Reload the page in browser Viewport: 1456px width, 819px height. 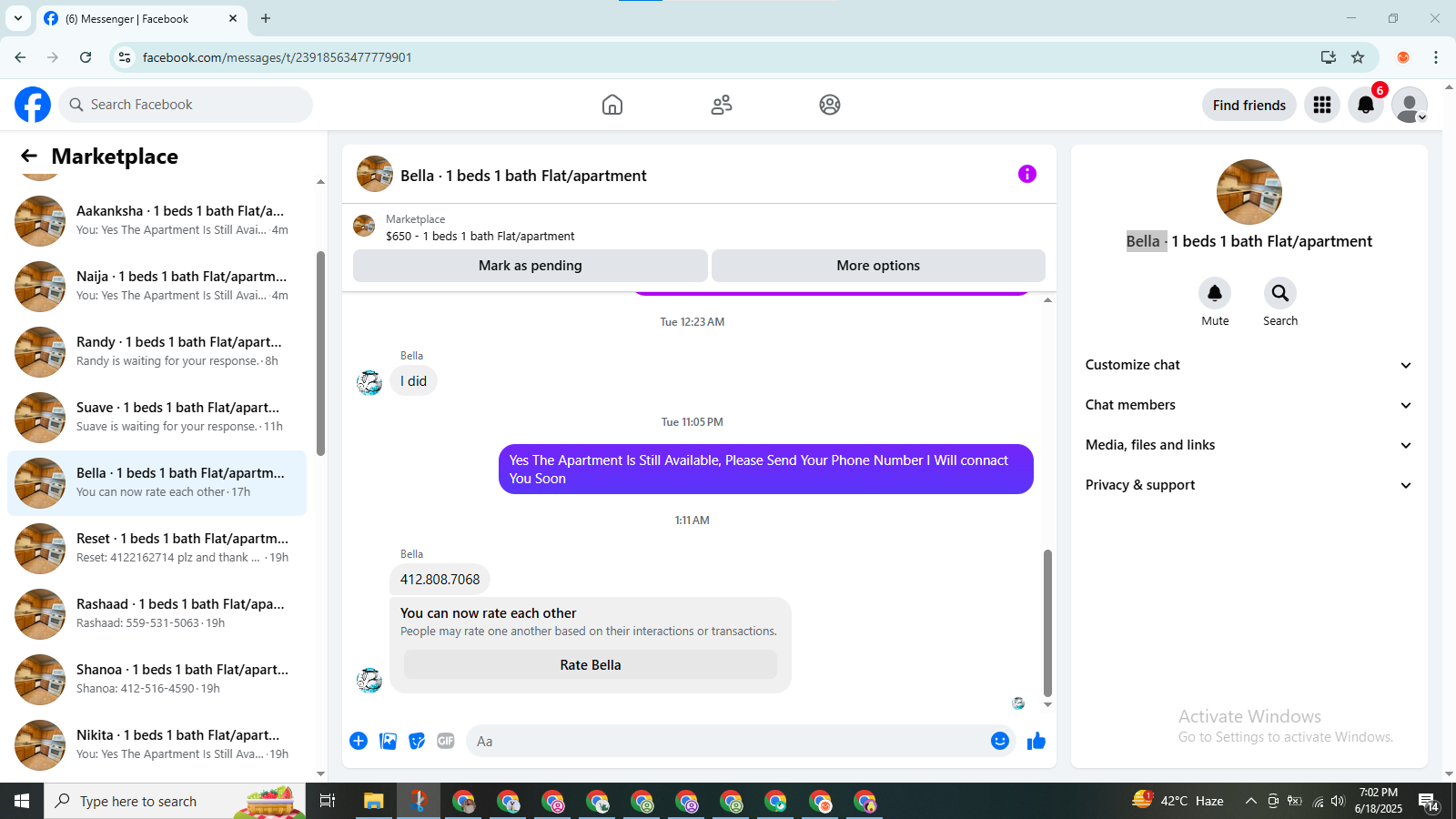86,57
